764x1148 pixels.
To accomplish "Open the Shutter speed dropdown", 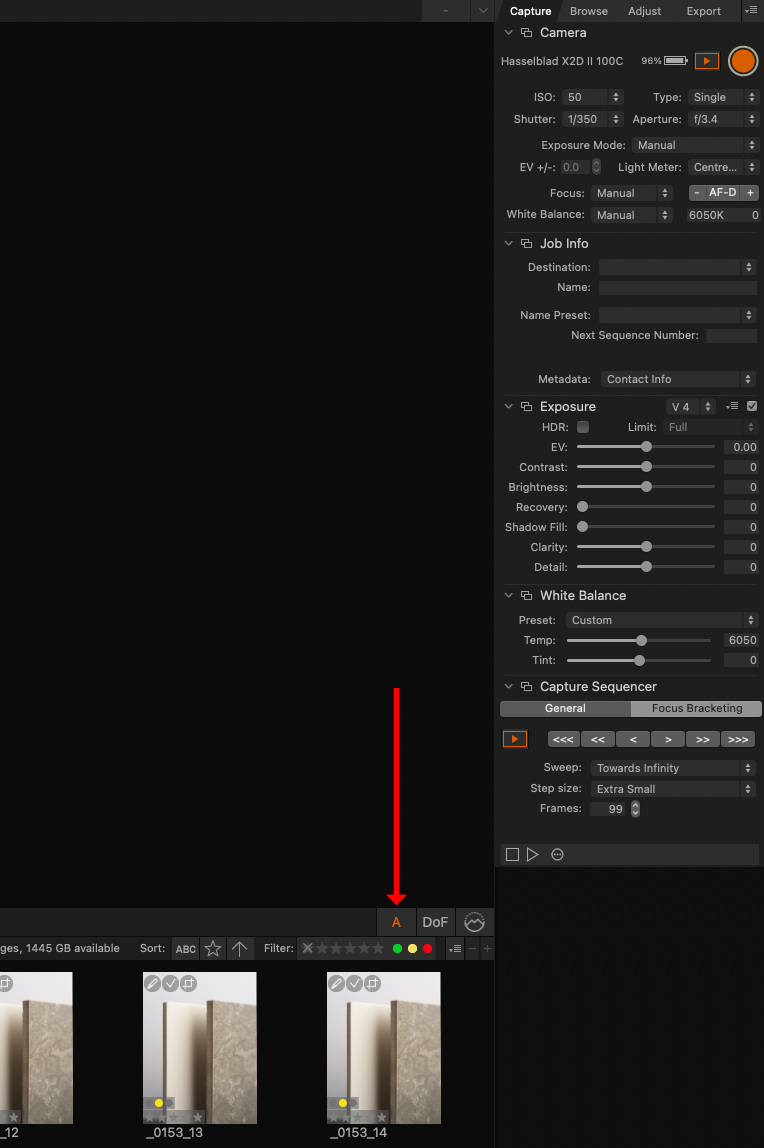I will [x=593, y=119].
